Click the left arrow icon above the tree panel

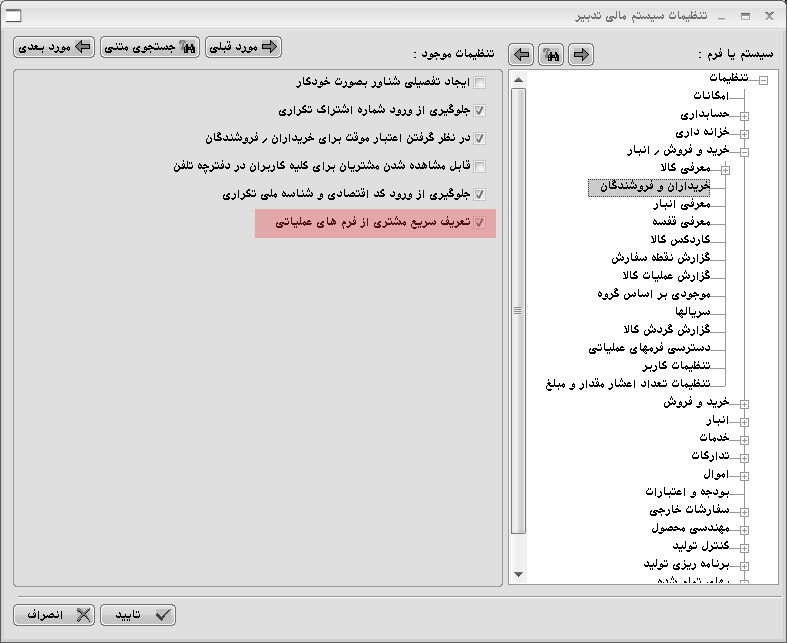[520, 54]
